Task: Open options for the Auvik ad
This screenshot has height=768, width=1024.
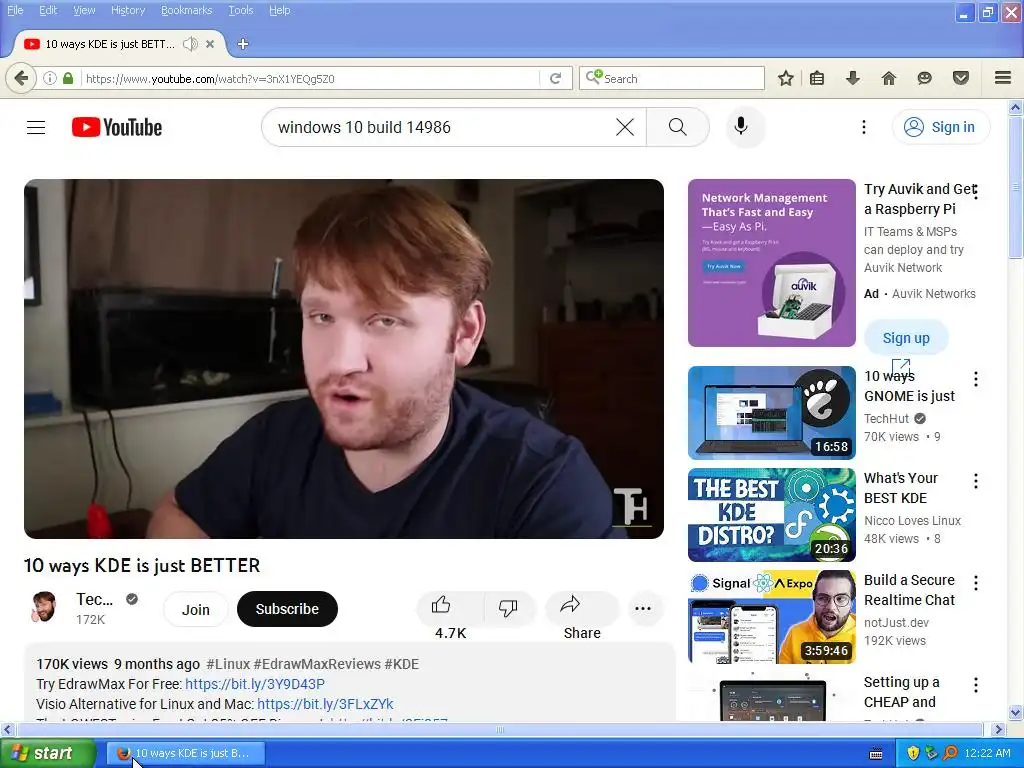Action: pos(976,192)
